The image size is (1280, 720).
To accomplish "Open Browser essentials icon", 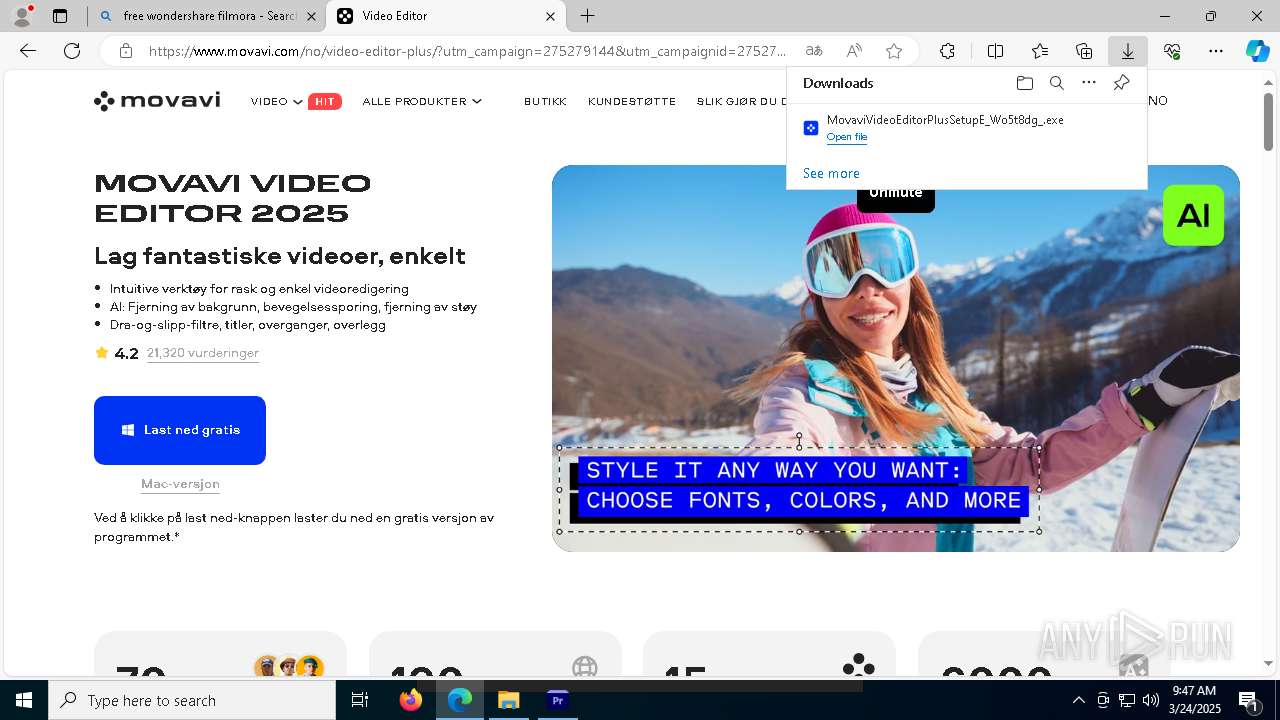I will [x=1172, y=51].
